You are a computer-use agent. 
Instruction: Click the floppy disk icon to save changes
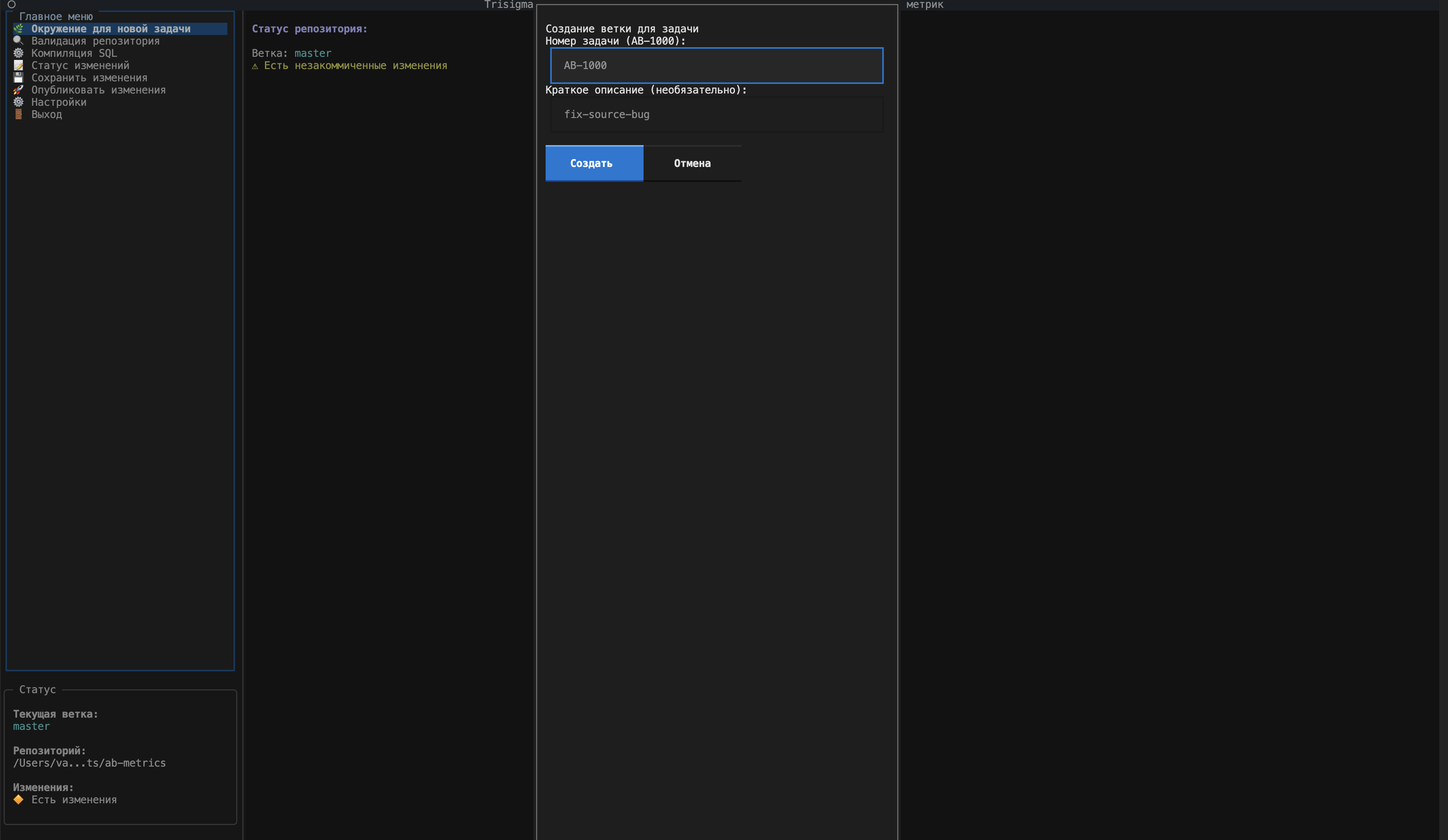click(18, 77)
